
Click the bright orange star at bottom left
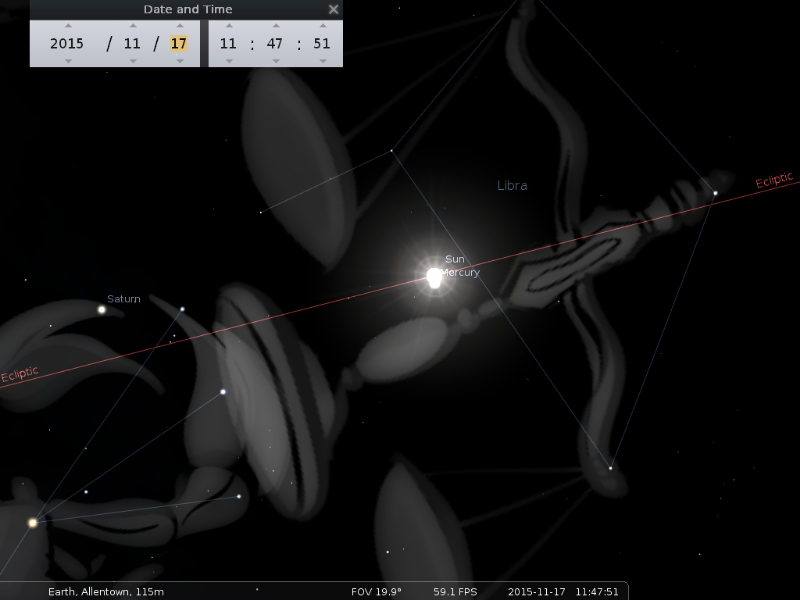click(33, 522)
